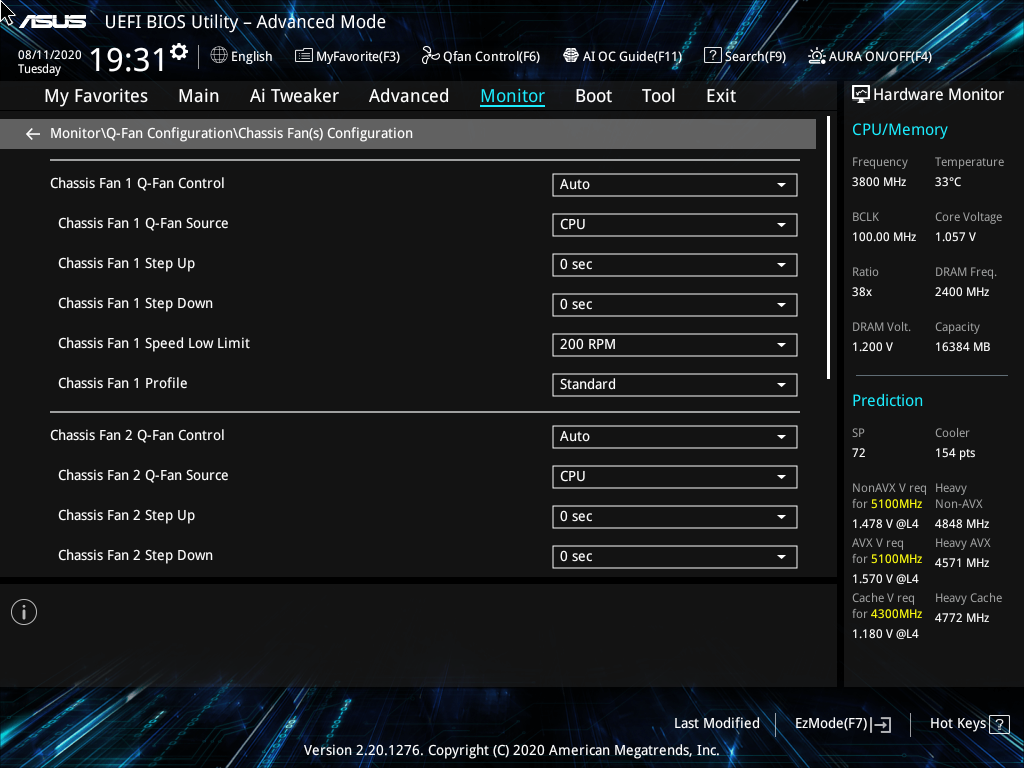Screen dimensions: 1024x768
Task: Click the back arrow in the breadcrumb bar
Action: (33, 134)
